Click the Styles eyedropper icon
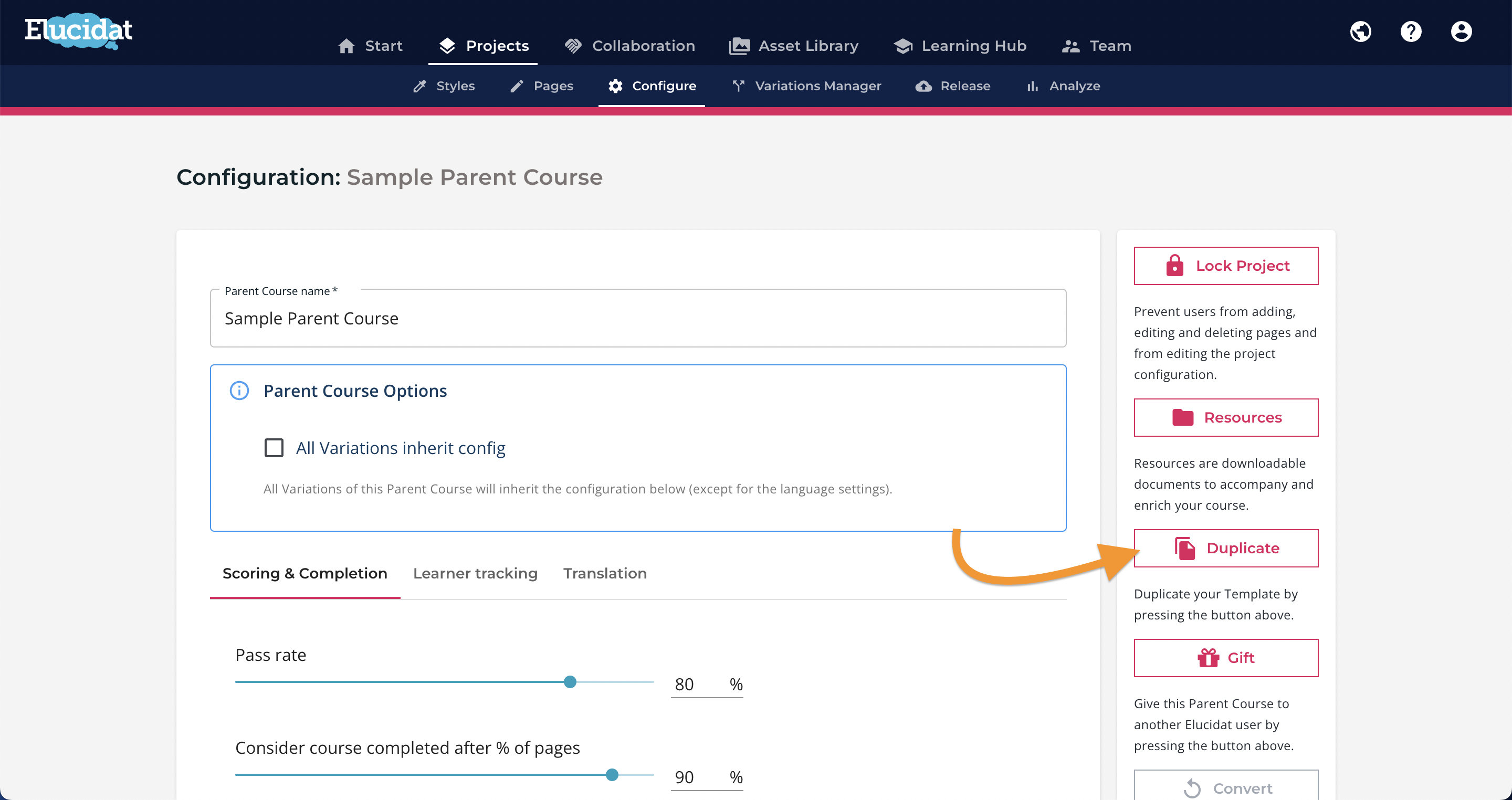Screen dimensions: 1512x800 419,86
